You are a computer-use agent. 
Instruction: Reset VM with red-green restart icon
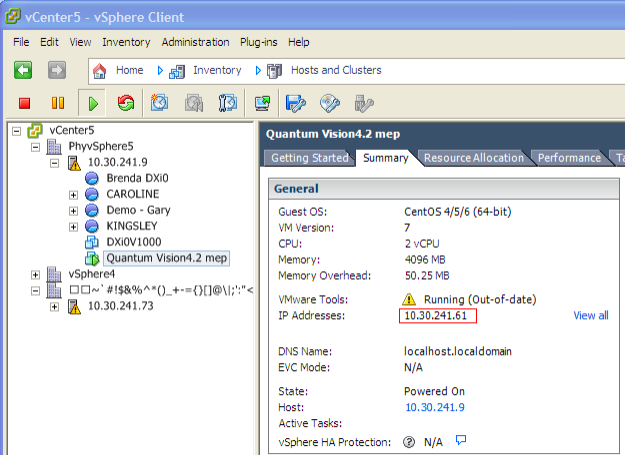[x=126, y=104]
